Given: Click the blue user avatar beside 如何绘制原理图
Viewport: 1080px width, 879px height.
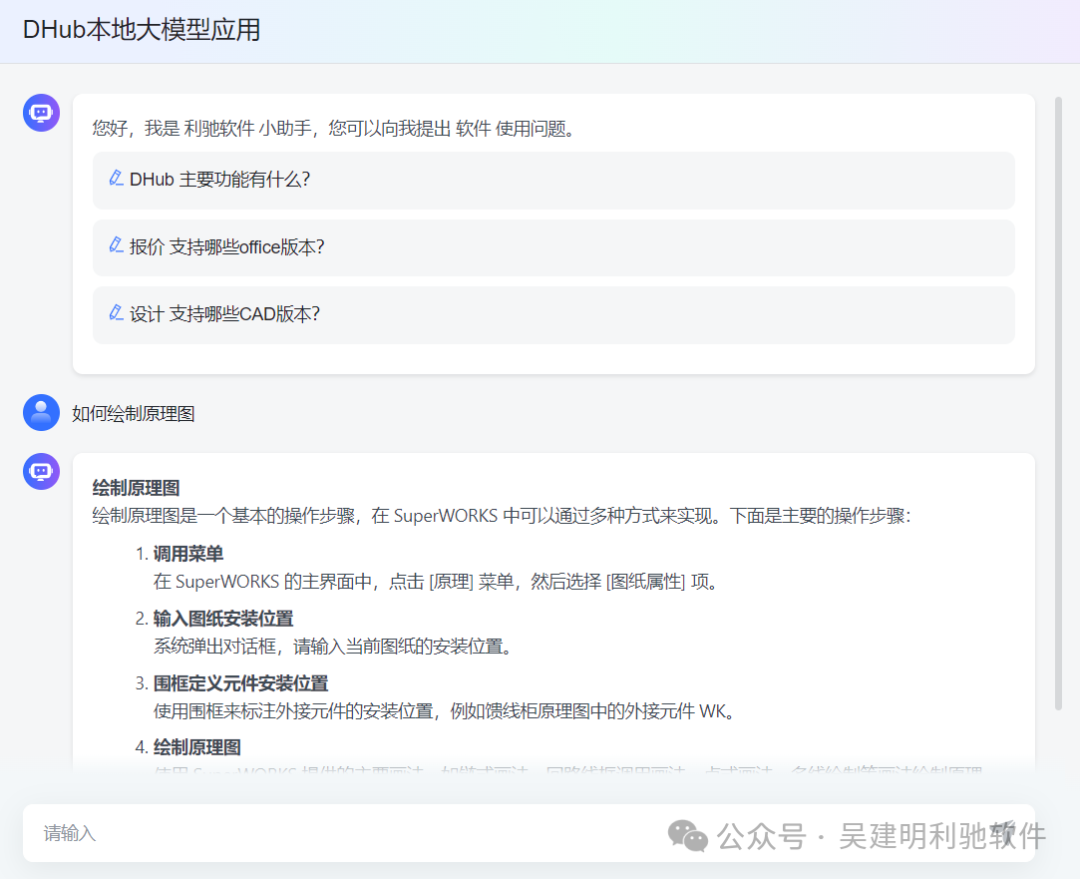Looking at the screenshot, I should 41,412.
